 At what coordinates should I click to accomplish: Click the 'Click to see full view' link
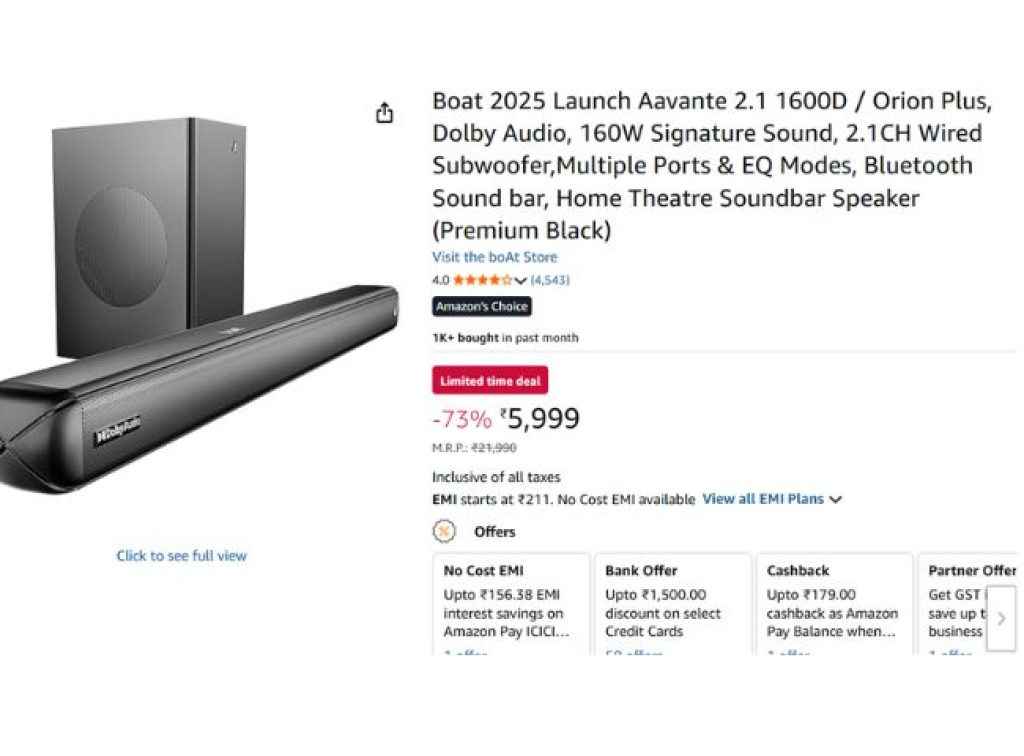(181, 556)
